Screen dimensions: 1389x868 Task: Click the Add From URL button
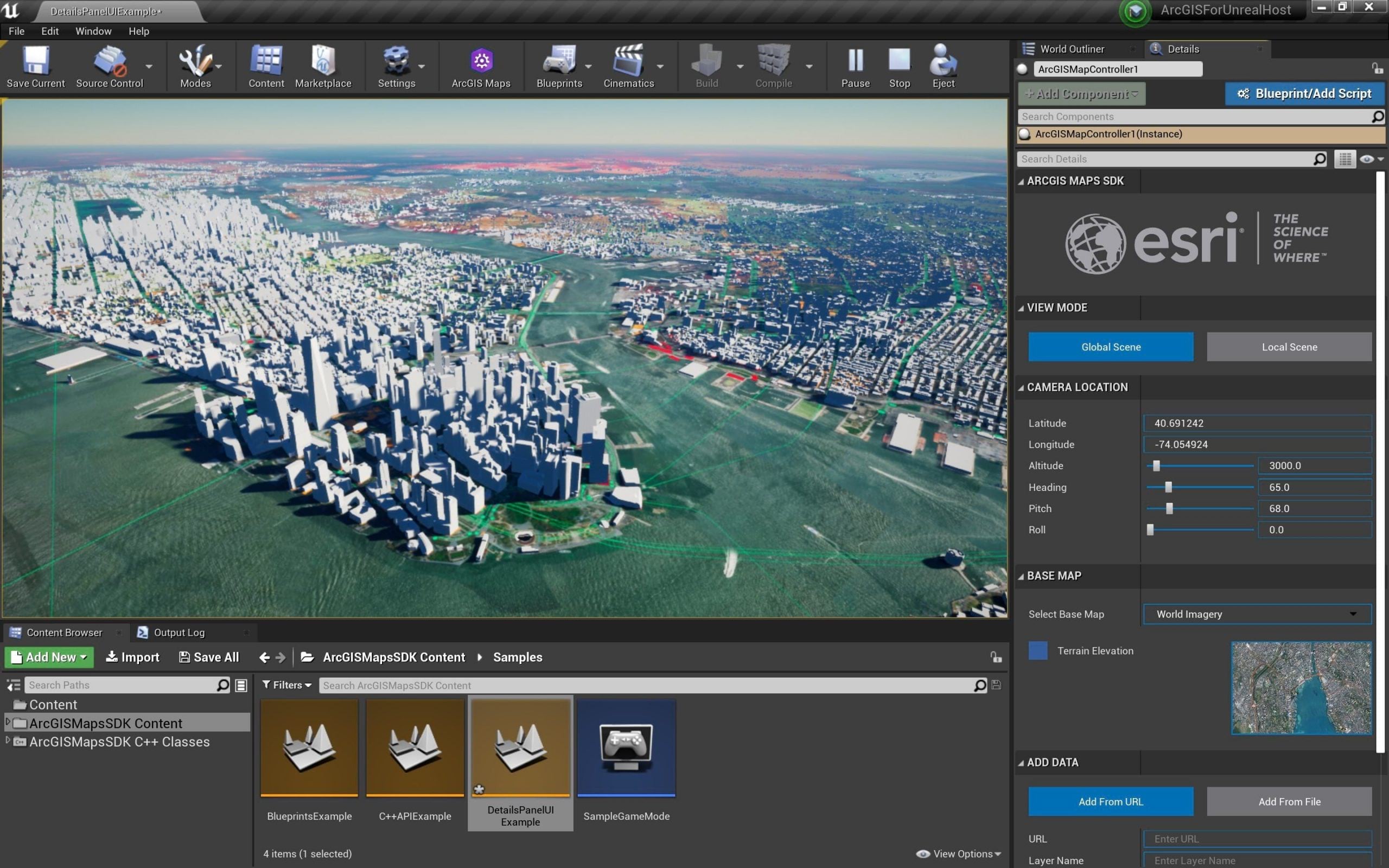(1110, 801)
